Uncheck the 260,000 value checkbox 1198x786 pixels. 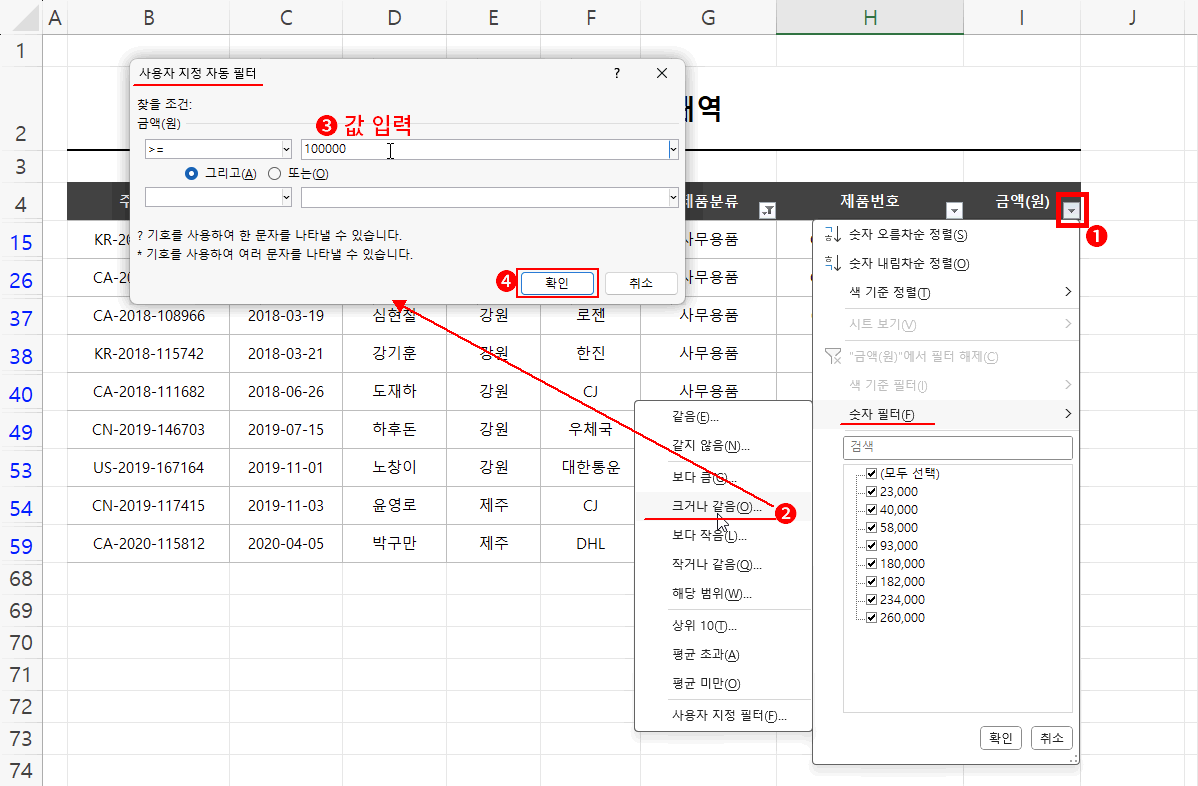[x=871, y=617]
